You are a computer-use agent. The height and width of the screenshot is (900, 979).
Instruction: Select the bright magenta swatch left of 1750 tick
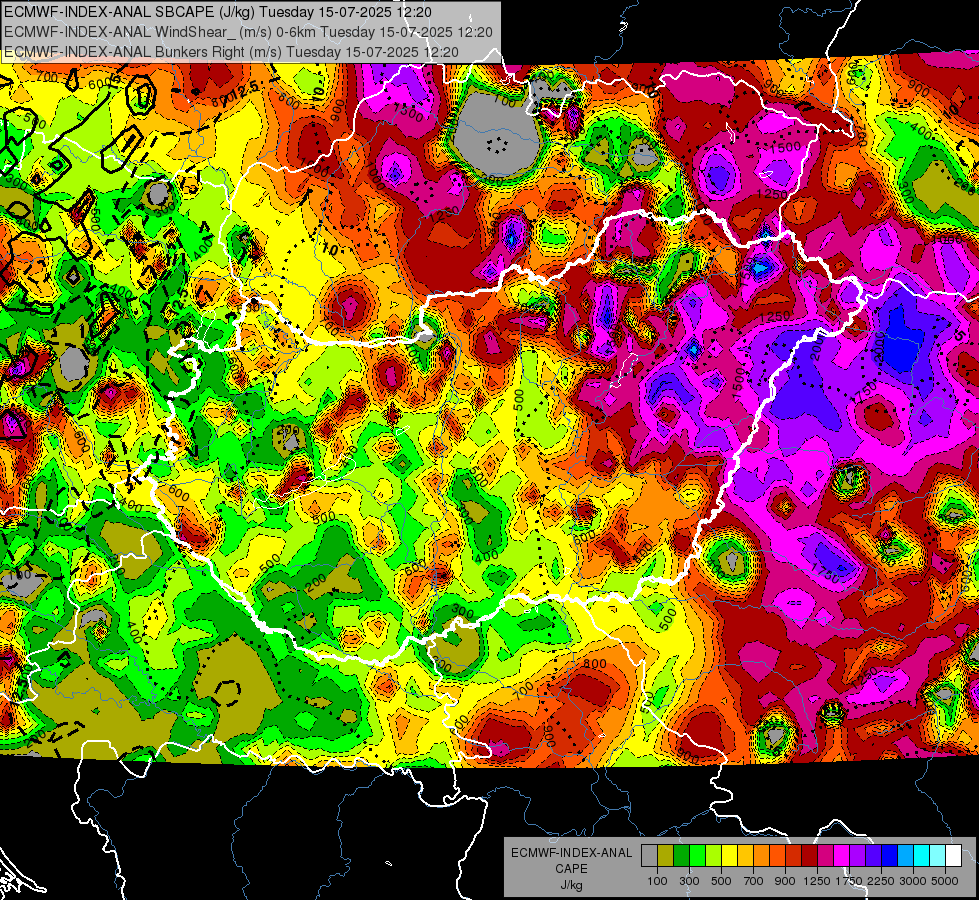[842, 856]
